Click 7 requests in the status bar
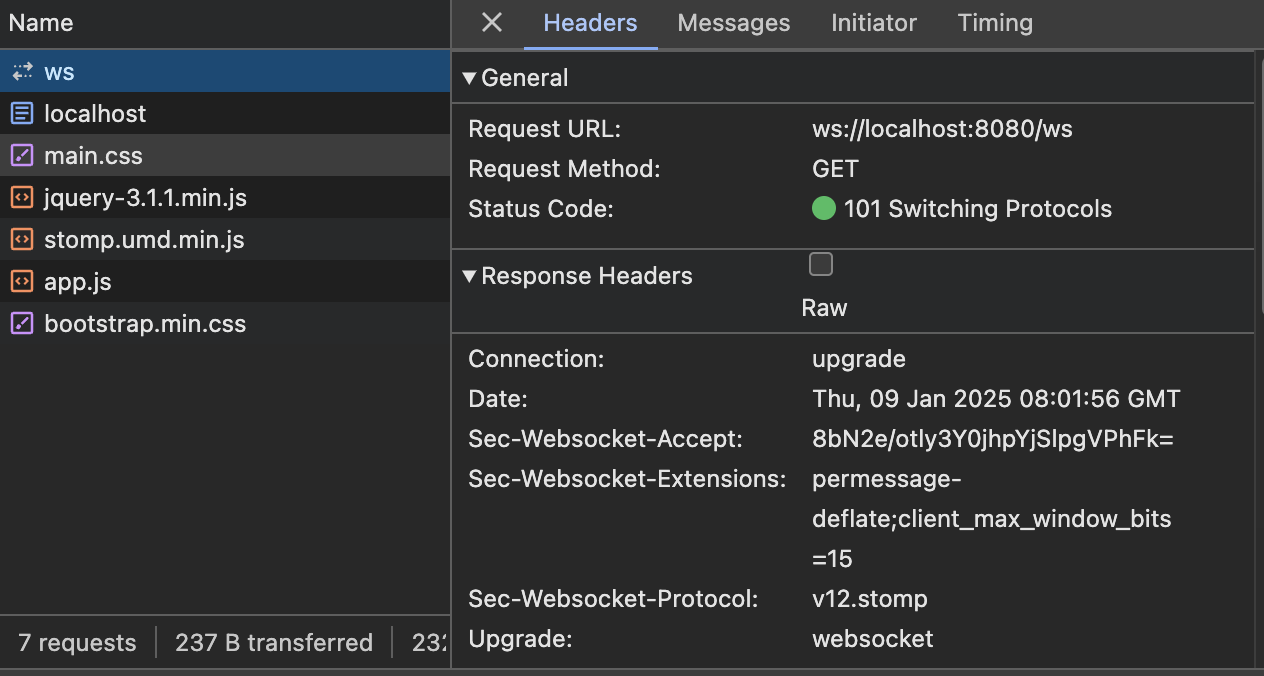 (76, 642)
